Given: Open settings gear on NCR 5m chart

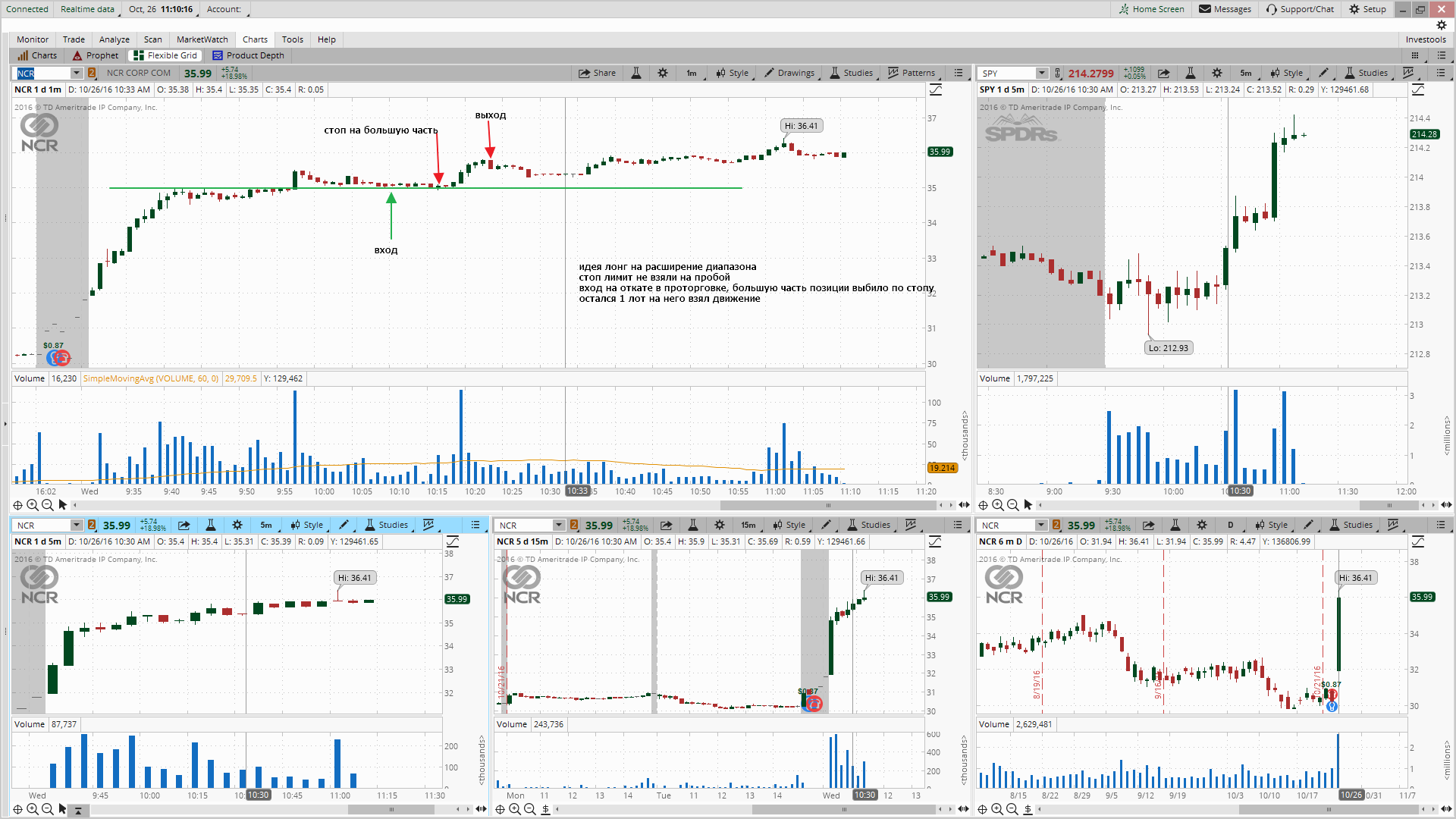Looking at the screenshot, I should (237, 525).
